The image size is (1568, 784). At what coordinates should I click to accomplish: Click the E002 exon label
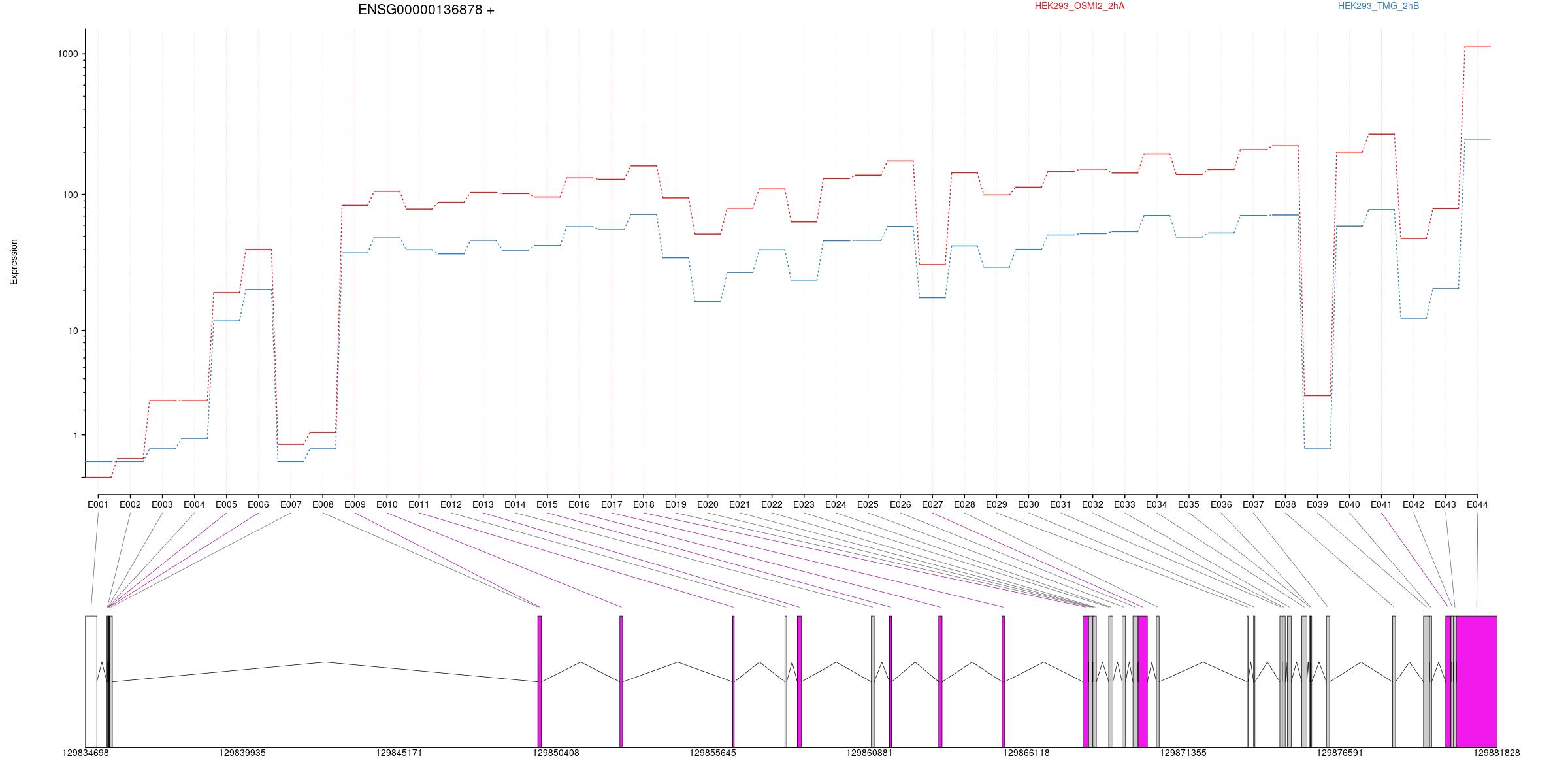point(130,504)
